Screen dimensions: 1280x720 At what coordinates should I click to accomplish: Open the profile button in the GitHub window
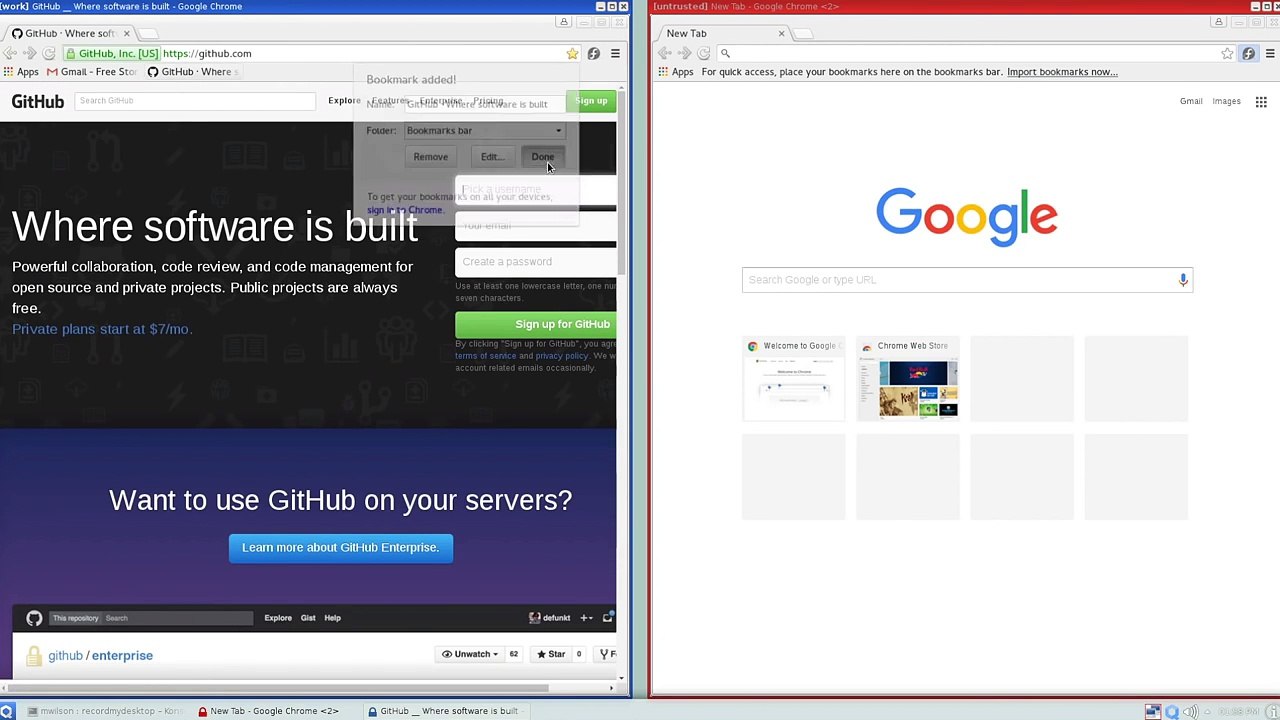click(564, 22)
